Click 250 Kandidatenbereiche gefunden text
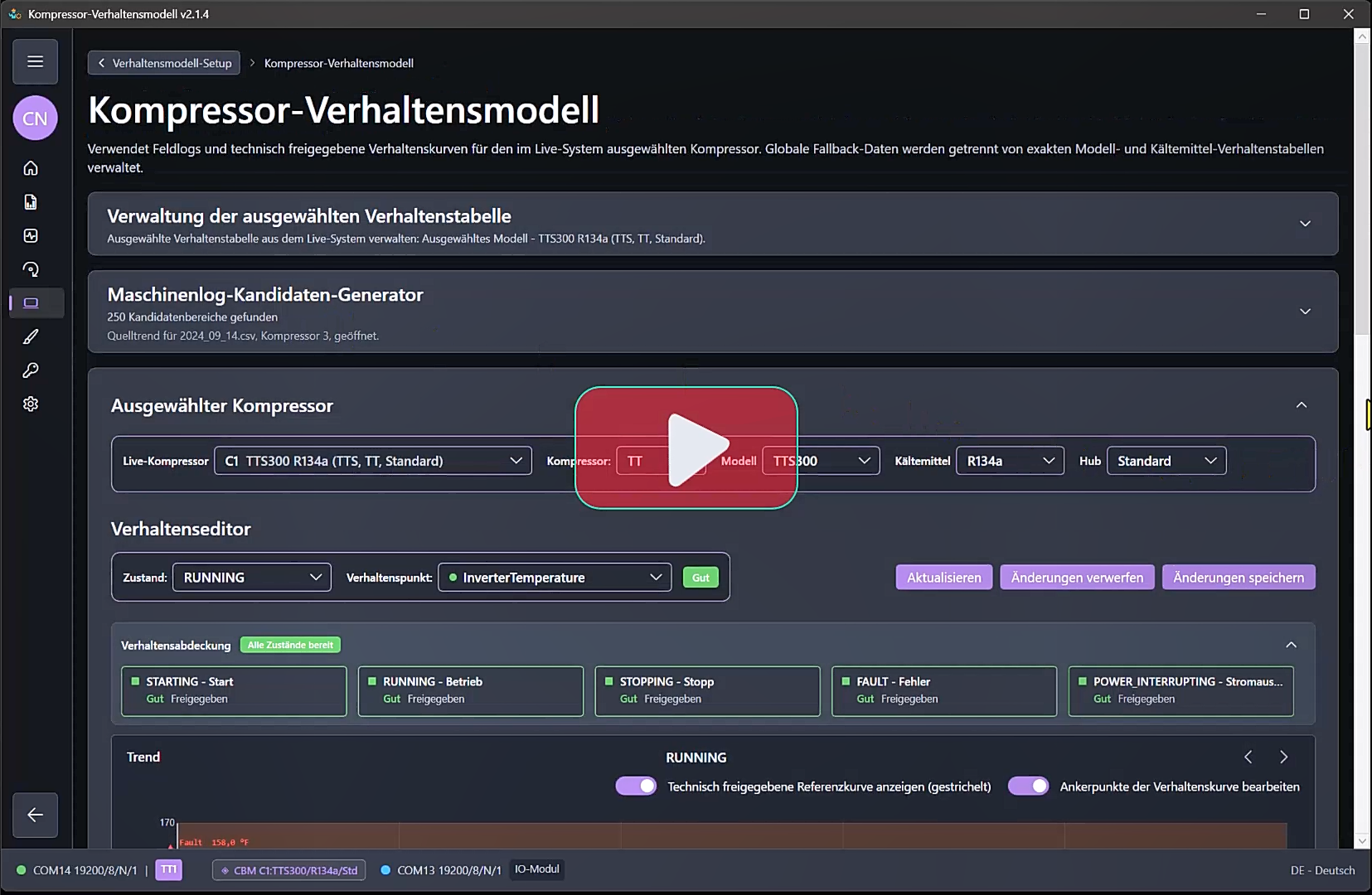 [192, 317]
